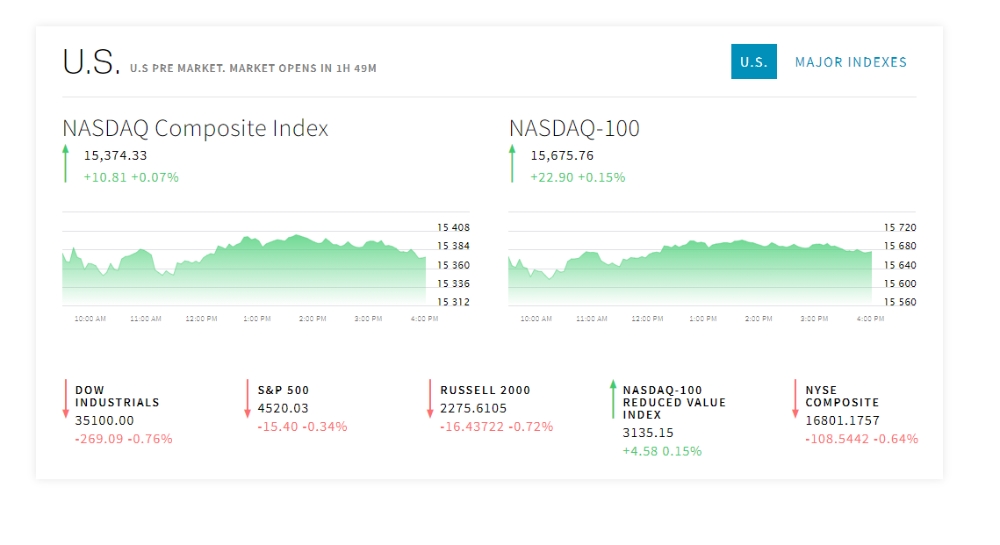
Task: Select the value 3135.15
Action: pyautogui.click(x=648, y=433)
